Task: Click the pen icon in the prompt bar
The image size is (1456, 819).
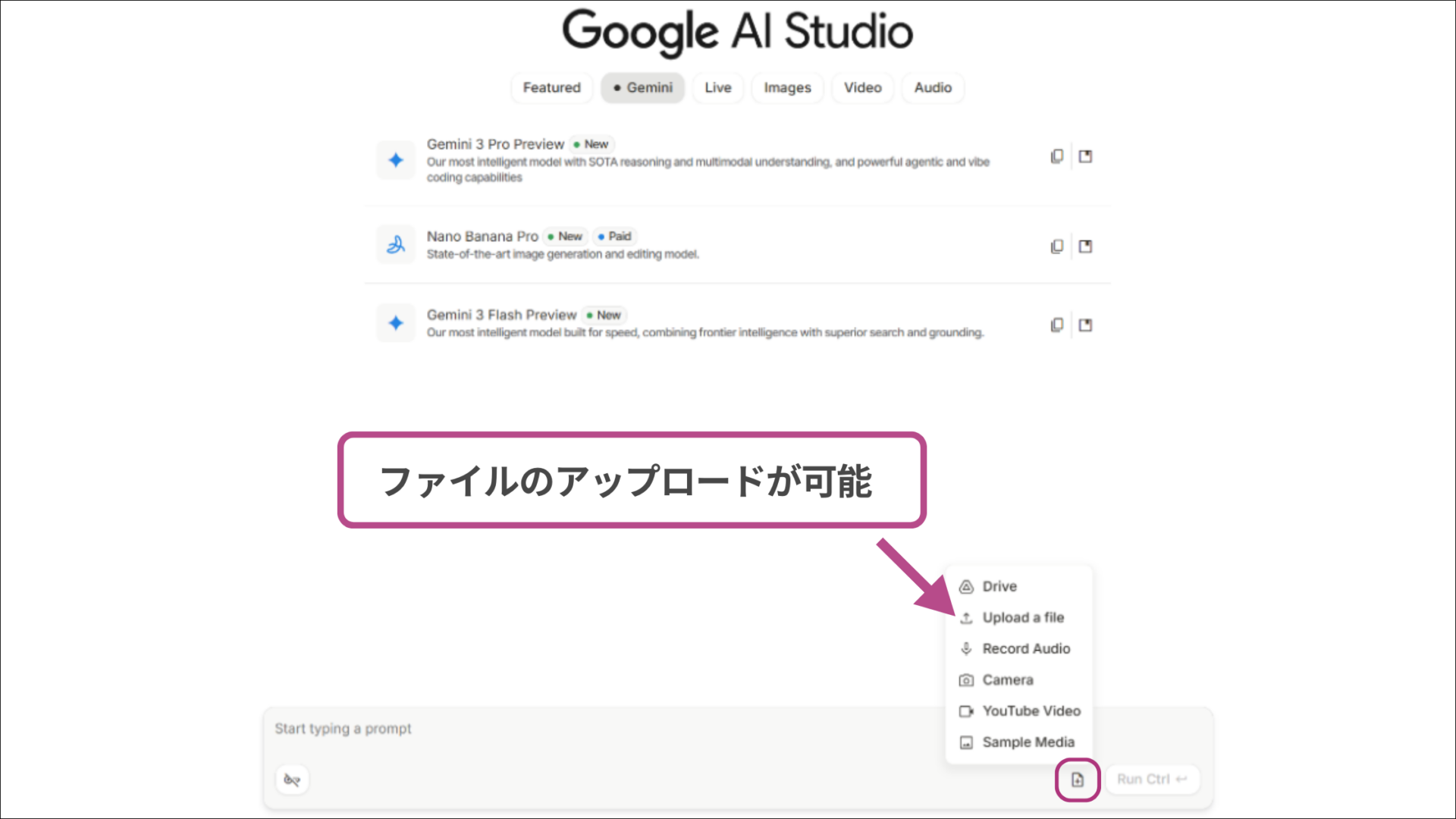Action: click(292, 779)
